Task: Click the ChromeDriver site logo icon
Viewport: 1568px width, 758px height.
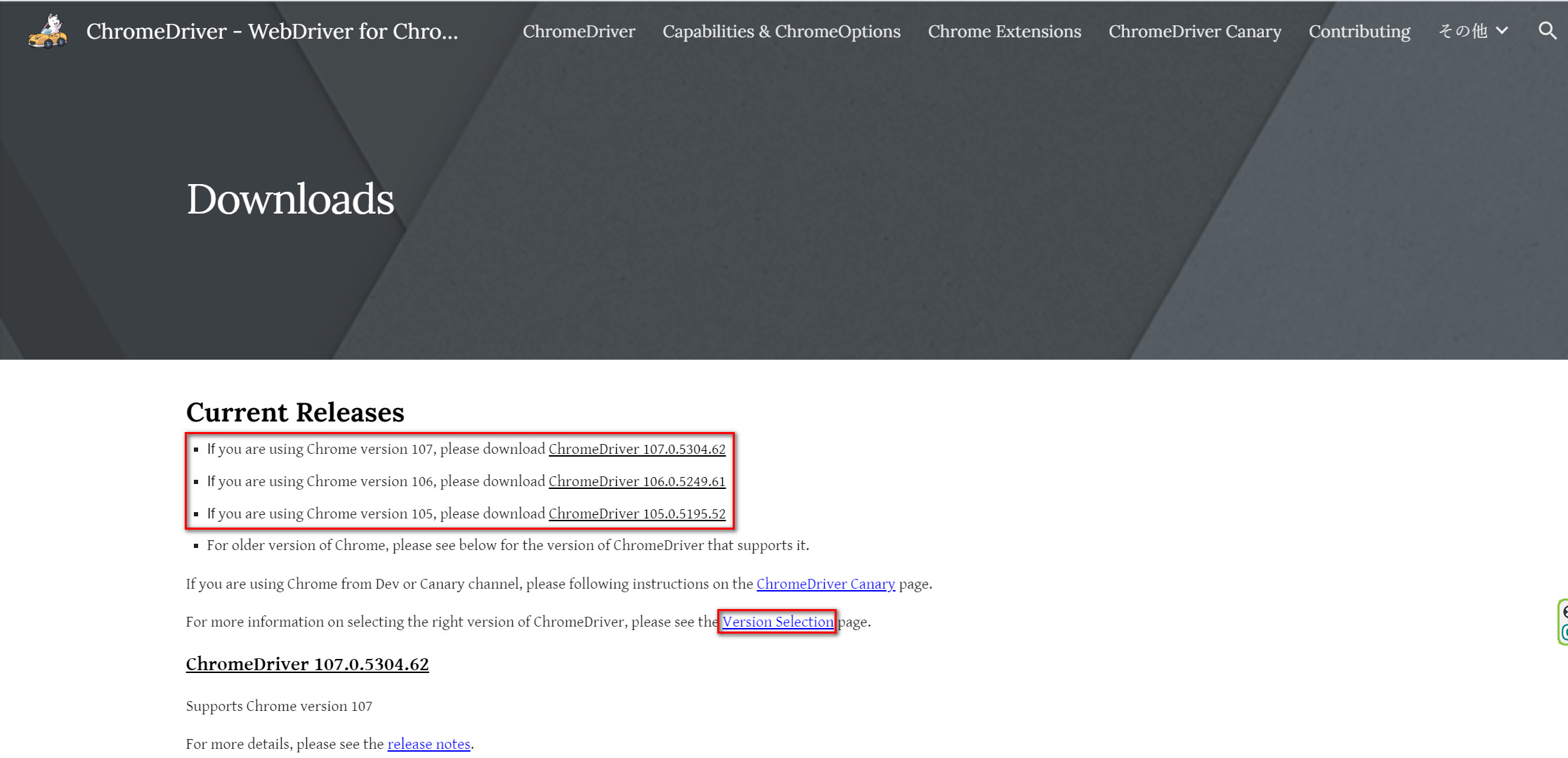Action: (48, 31)
